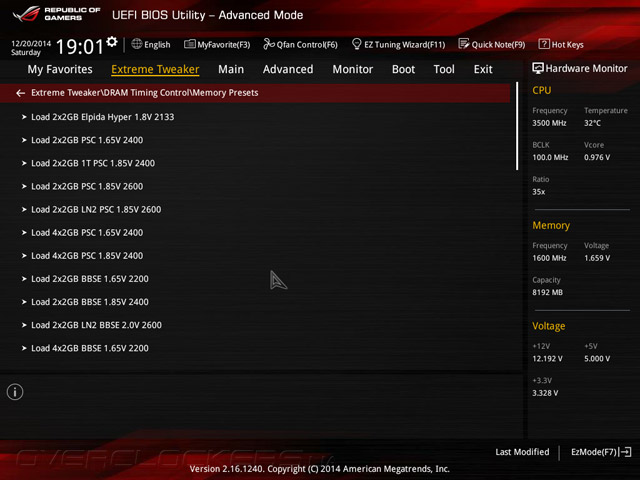Switch to the Main tab
Viewport: 640px width, 480px height.
pyautogui.click(x=231, y=69)
